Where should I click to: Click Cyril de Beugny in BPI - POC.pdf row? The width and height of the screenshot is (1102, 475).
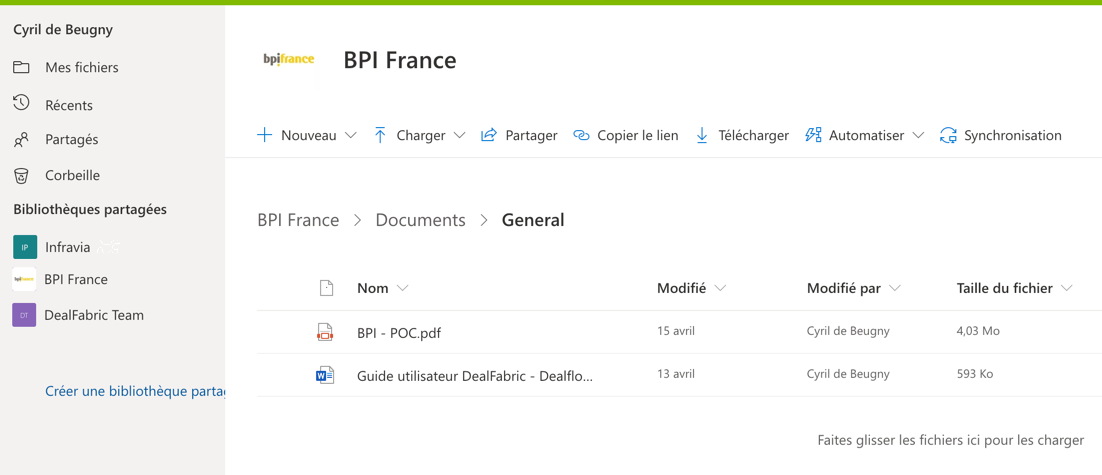pyautogui.click(x=848, y=331)
